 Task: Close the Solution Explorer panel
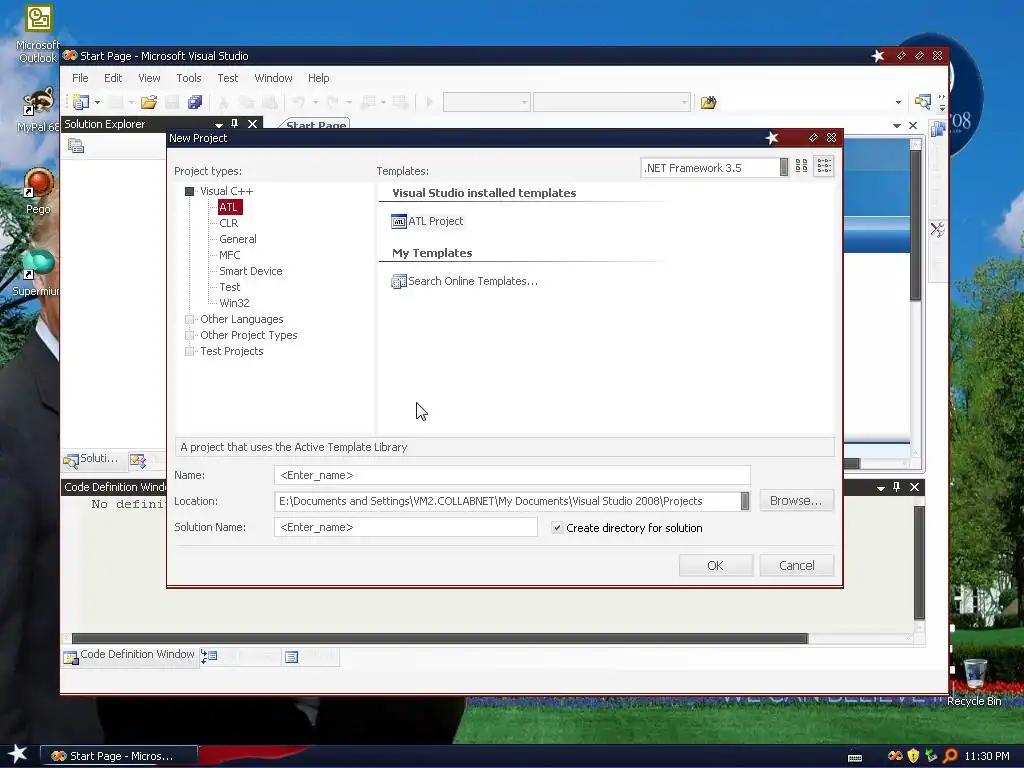[x=252, y=123]
